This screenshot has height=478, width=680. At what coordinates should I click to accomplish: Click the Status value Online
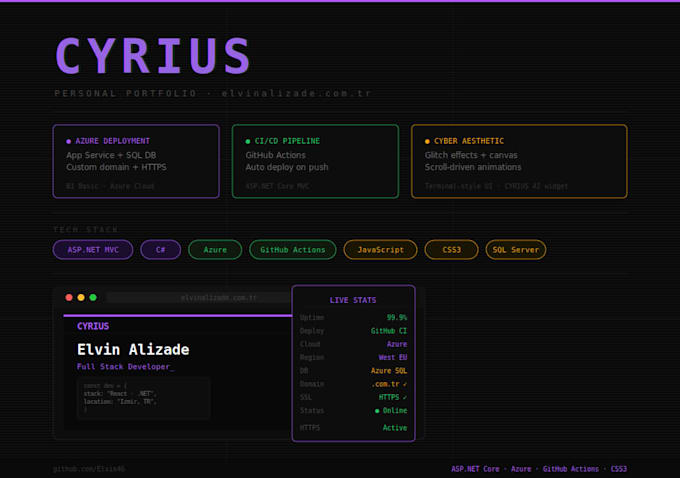click(x=395, y=410)
